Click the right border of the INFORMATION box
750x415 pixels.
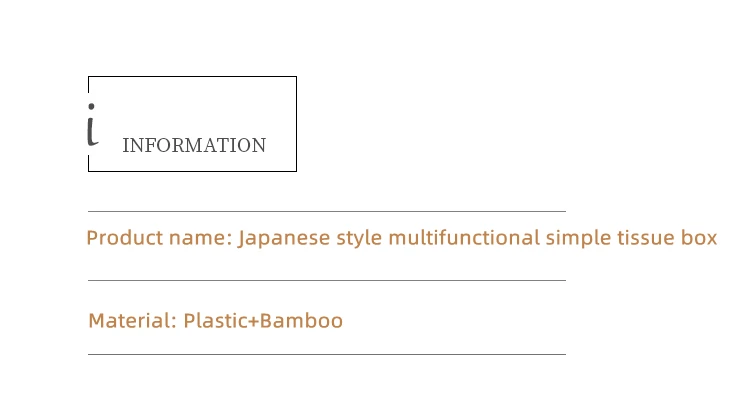tap(296, 124)
